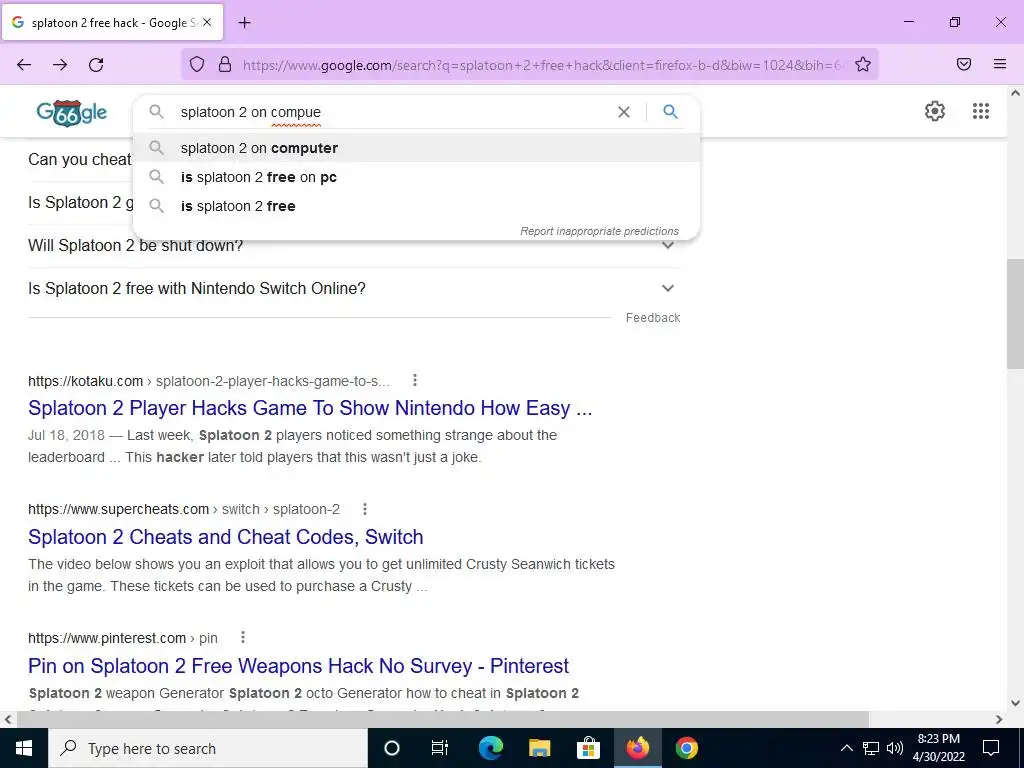Open a new tab with the plus button
The image size is (1024, 768).
coord(244,23)
